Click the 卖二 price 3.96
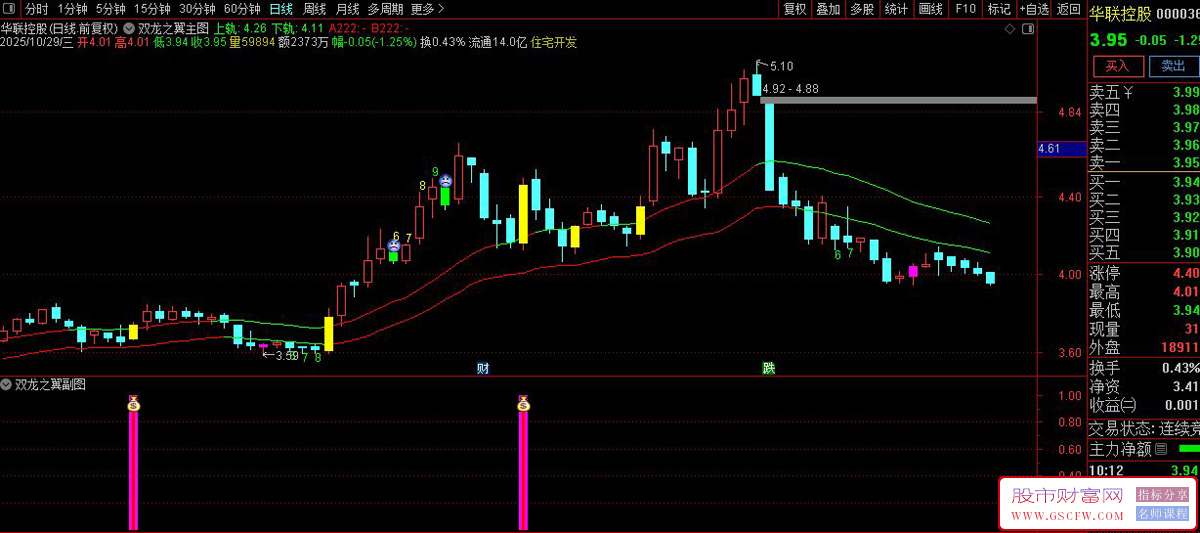Image resolution: width=1200 pixels, height=533 pixels. click(x=1185, y=145)
